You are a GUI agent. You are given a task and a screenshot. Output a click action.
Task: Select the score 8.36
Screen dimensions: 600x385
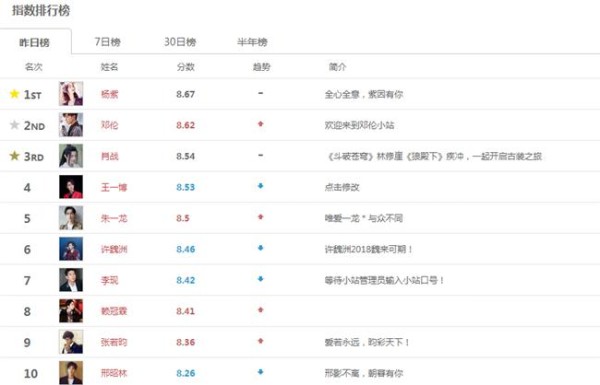pyautogui.click(x=186, y=342)
